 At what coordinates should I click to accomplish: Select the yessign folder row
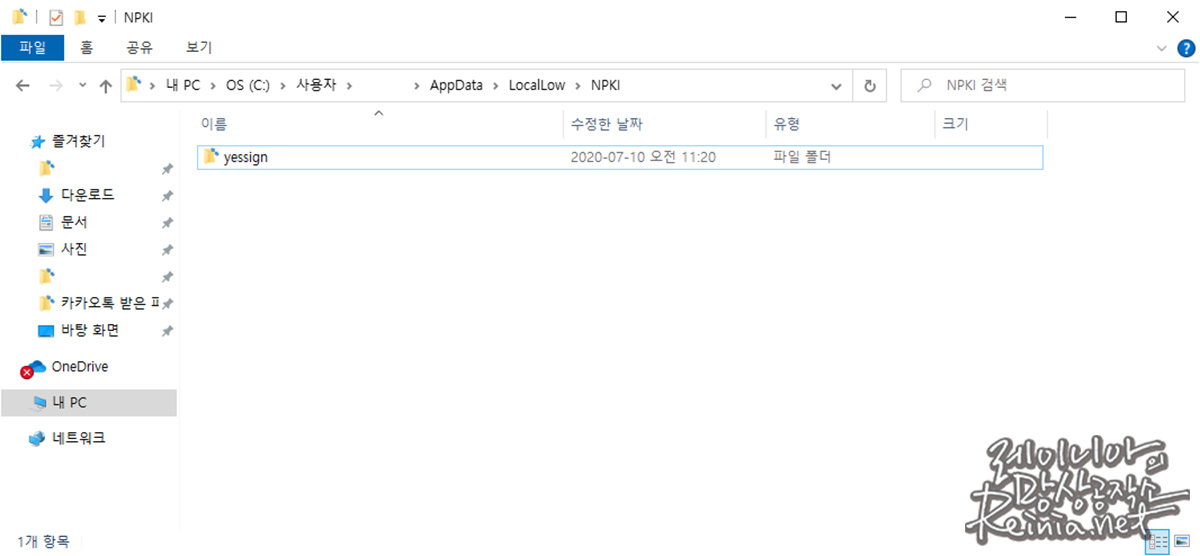click(x=620, y=157)
